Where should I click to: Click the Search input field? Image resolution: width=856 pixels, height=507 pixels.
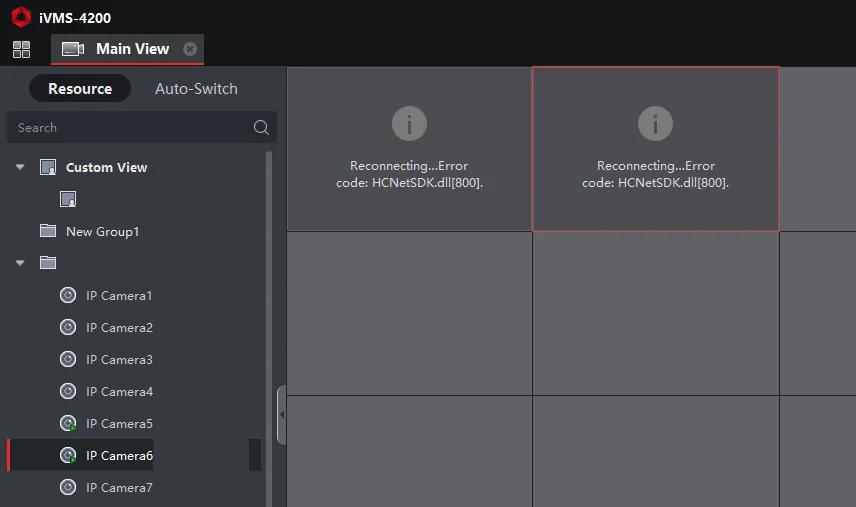(130, 127)
